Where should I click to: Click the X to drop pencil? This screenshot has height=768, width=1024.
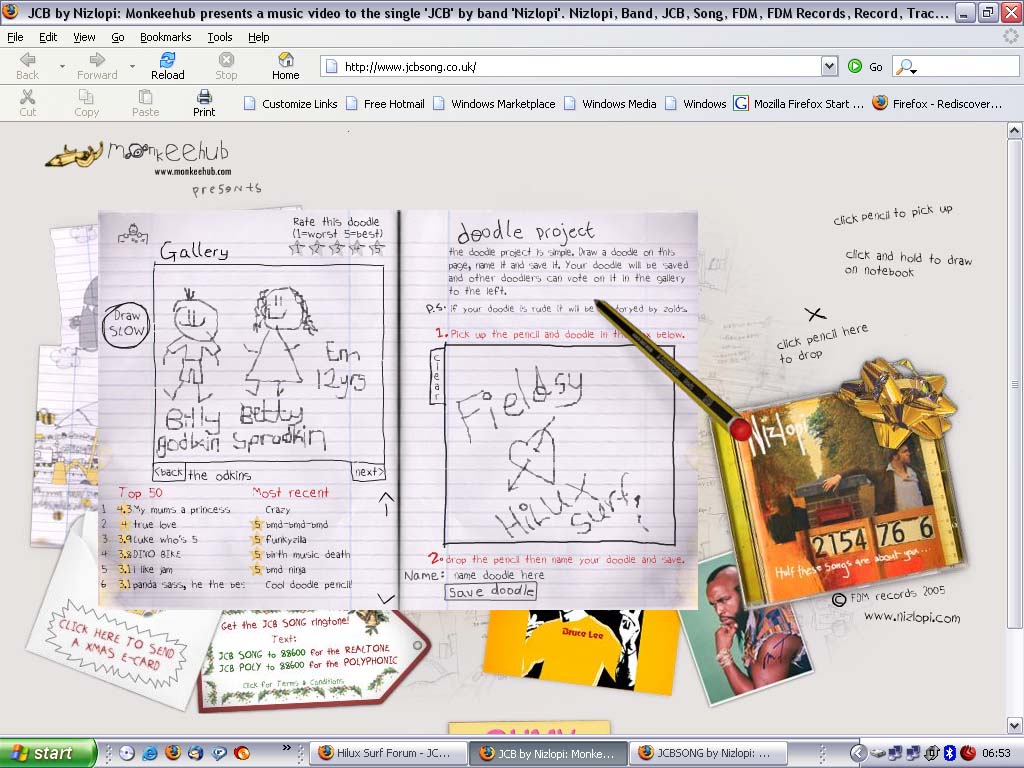click(x=815, y=315)
